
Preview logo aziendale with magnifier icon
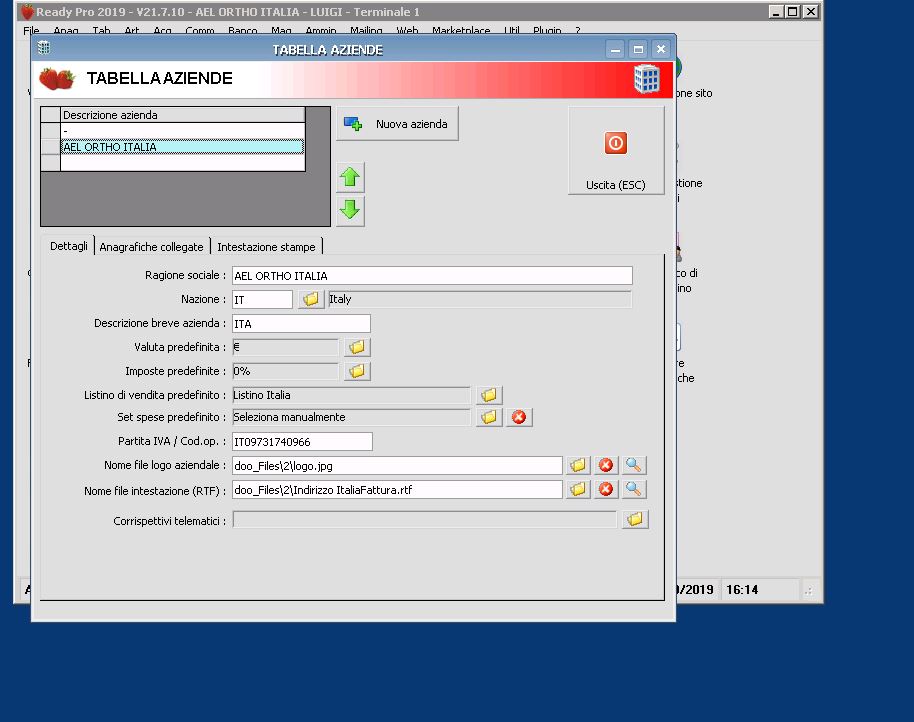point(634,465)
